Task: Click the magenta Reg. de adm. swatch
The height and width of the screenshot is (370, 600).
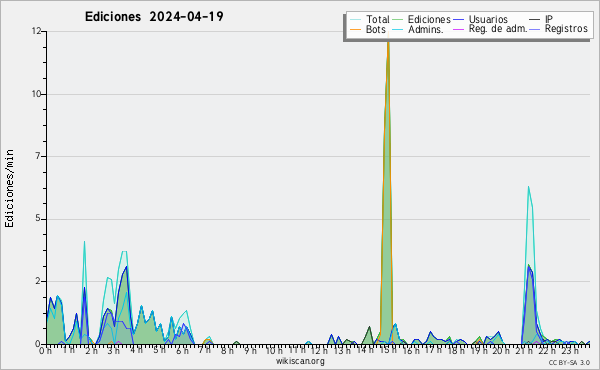Action: pyautogui.click(x=458, y=29)
